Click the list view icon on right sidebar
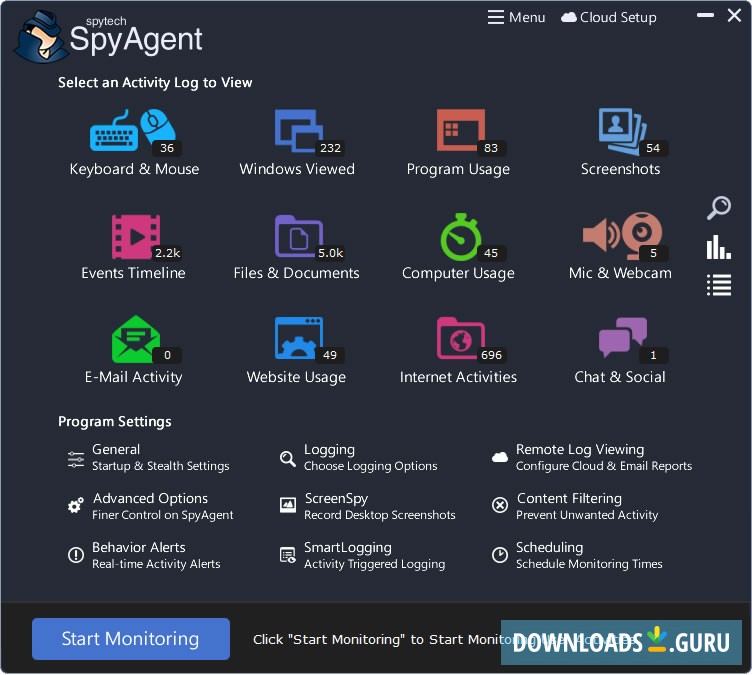 coord(718,285)
